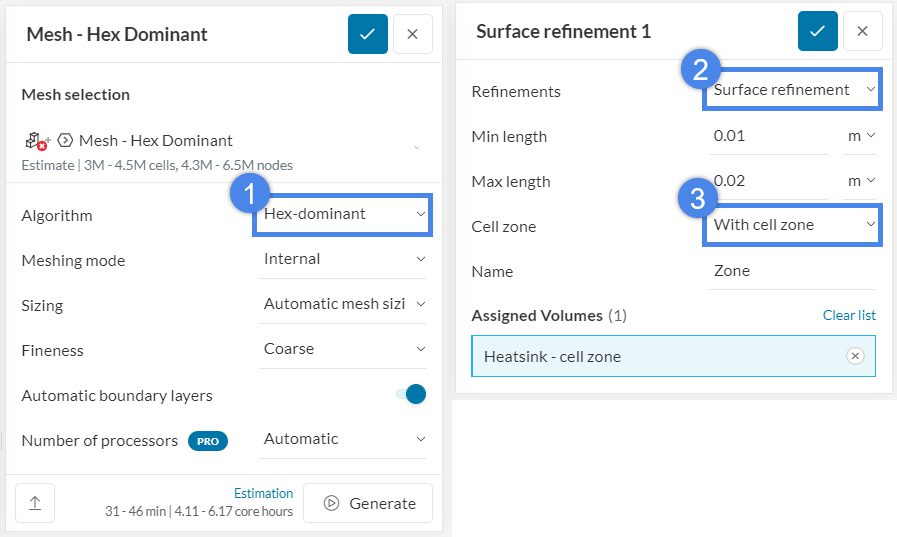The width and height of the screenshot is (897, 537).
Task: Expand the Sizing dropdown
Action: 343,304
